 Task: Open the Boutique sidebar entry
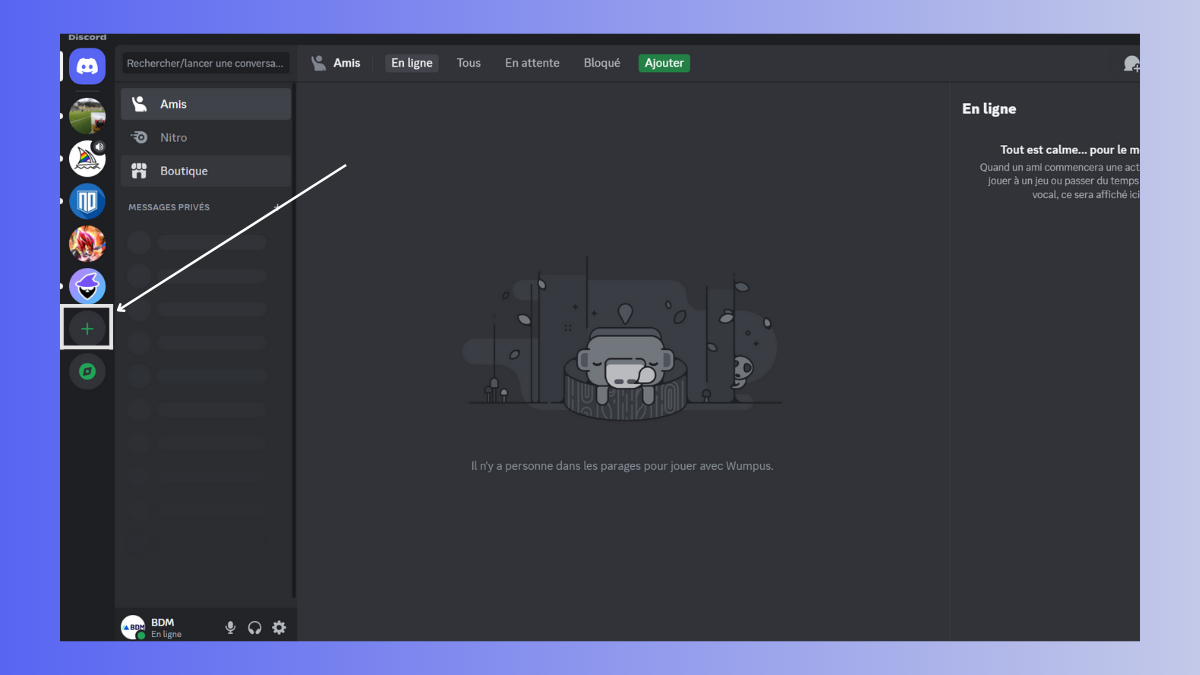(x=206, y=171)
